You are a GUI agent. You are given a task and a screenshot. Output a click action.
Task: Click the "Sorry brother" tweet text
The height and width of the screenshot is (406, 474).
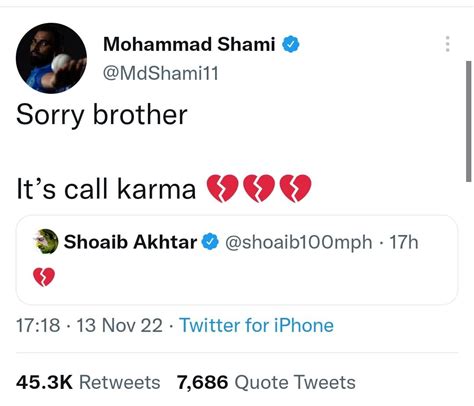click(x=102, y=115)
